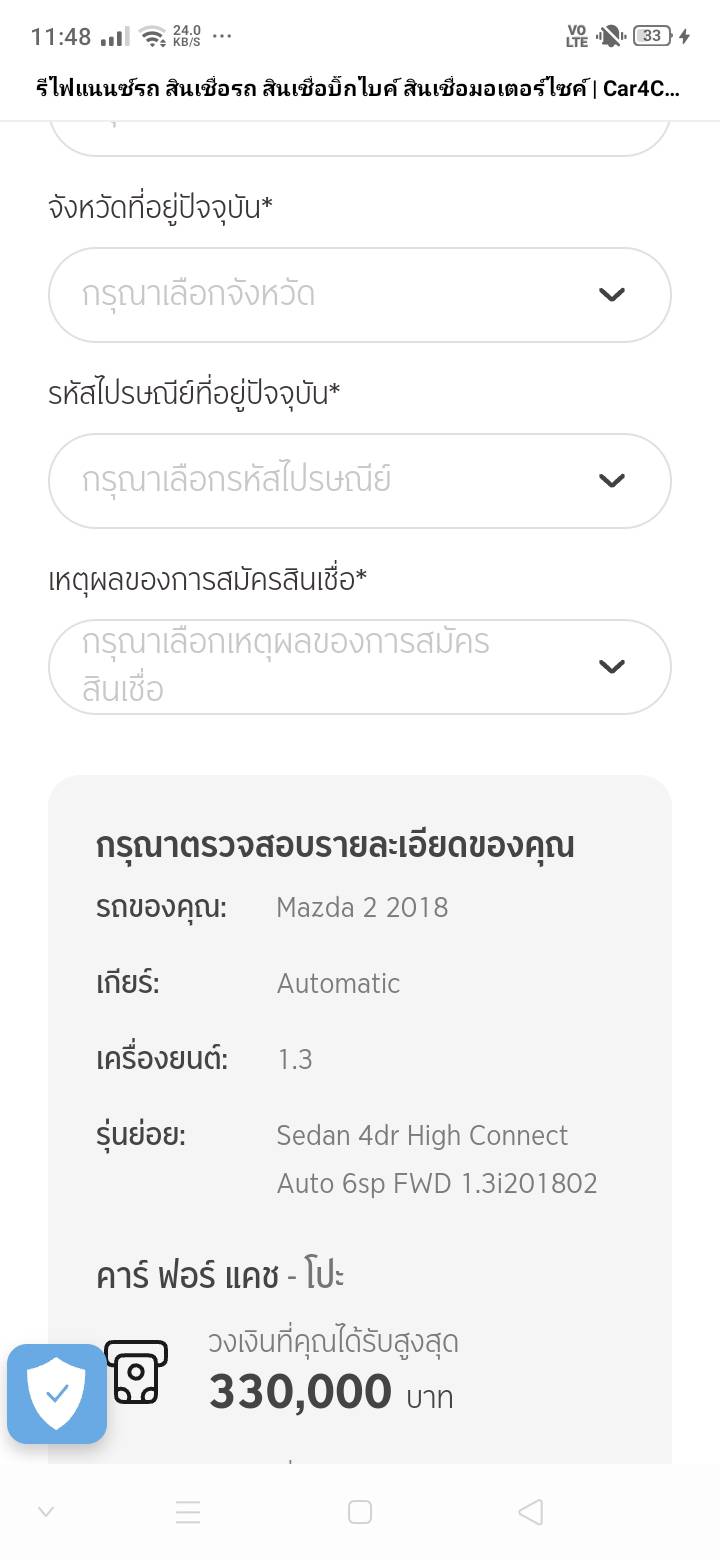Tap the คาร์ ฟอร์ แคช - โปะ heading

[x=220, y=1276]
